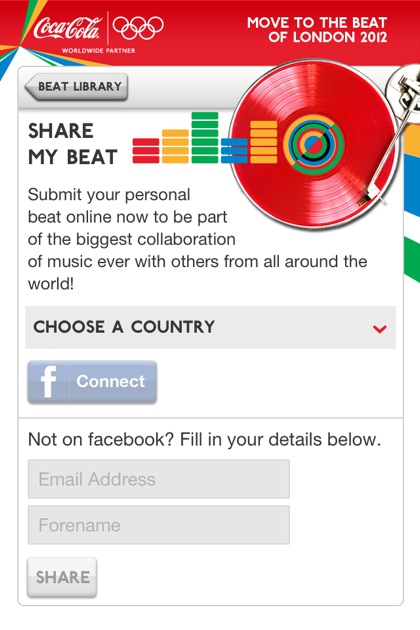The width and height of the screenshot is (420, 630).
Task: Click the red equalizer bars
Action: click(x=146, y=151)
